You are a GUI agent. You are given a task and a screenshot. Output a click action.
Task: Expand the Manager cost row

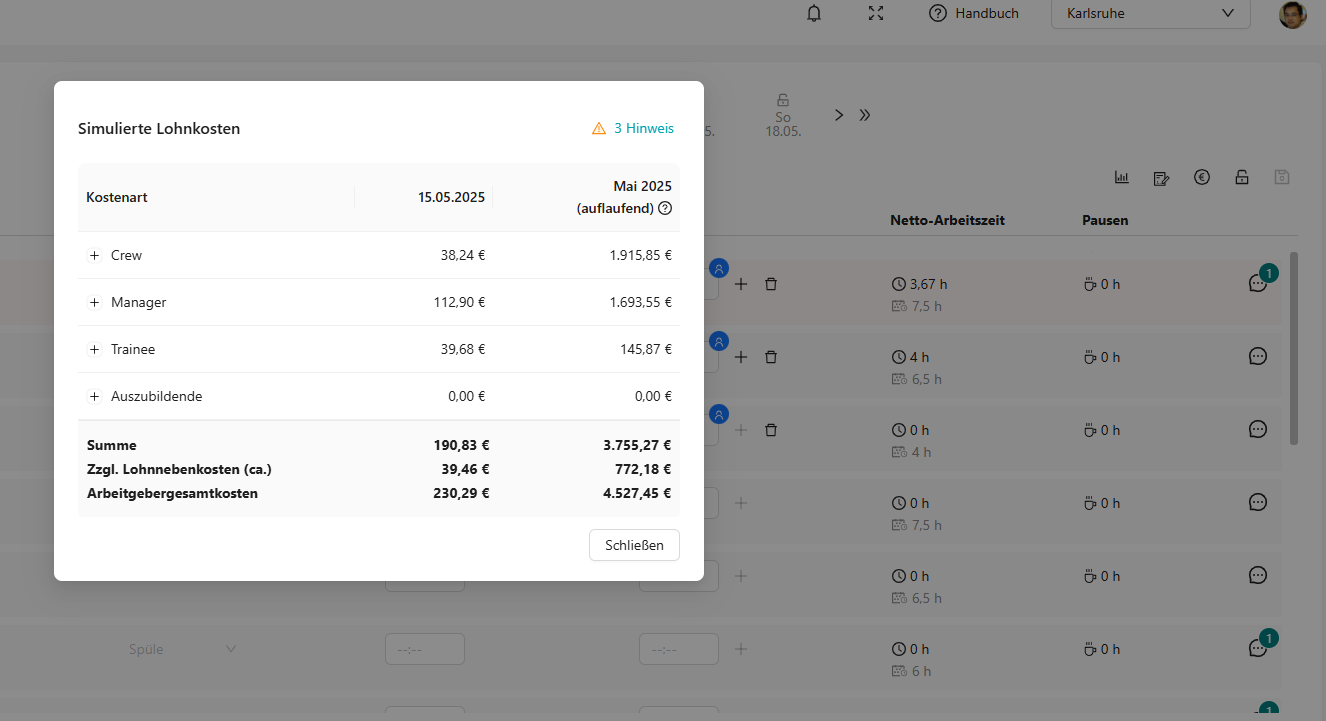click(95, 303)
